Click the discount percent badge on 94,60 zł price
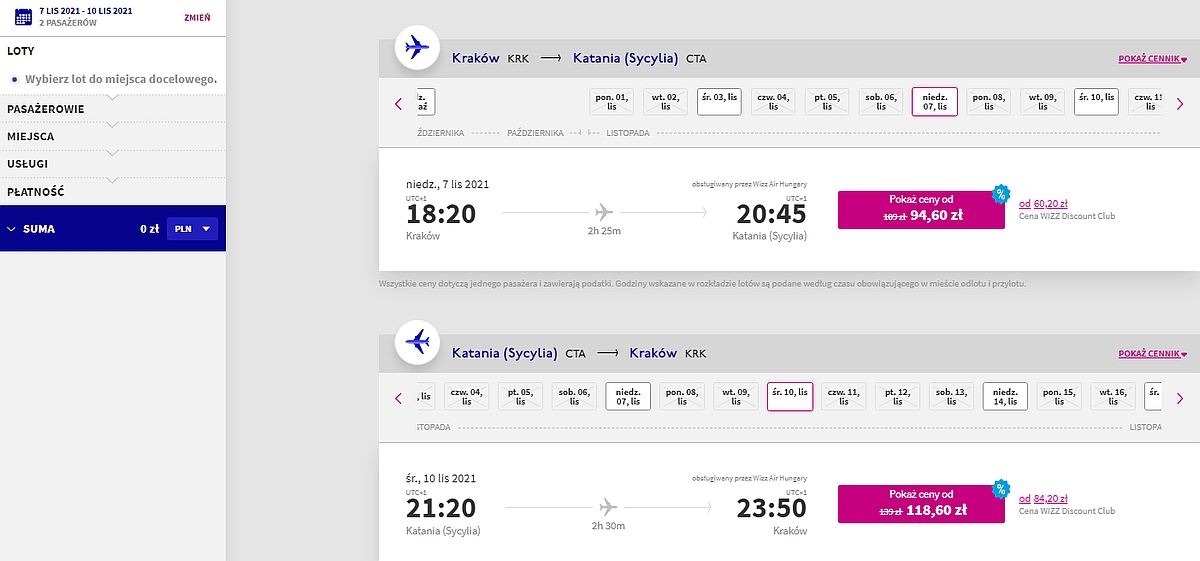 coord(1000,194)
